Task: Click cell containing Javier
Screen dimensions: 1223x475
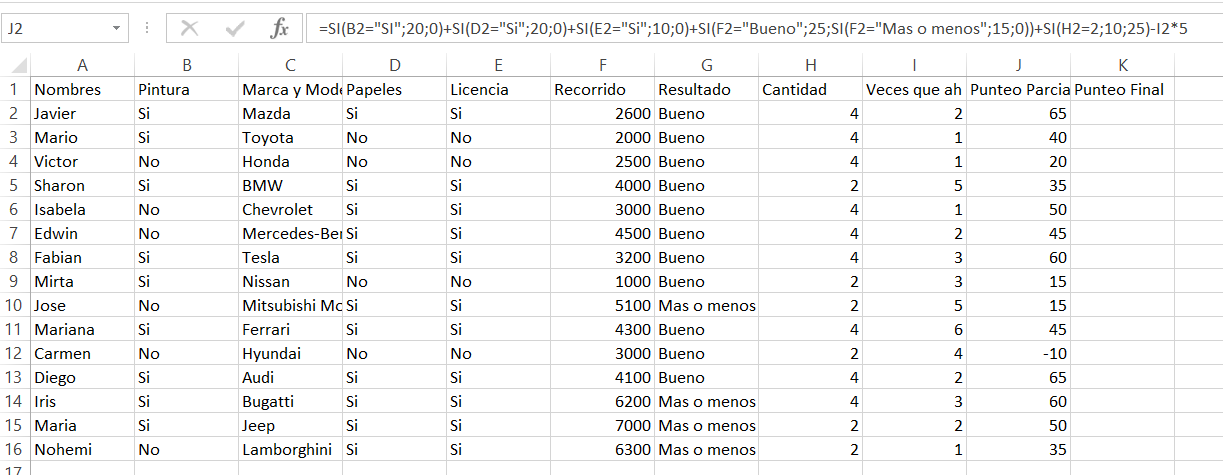Action: pyautogui.click(x=82, y=113)
